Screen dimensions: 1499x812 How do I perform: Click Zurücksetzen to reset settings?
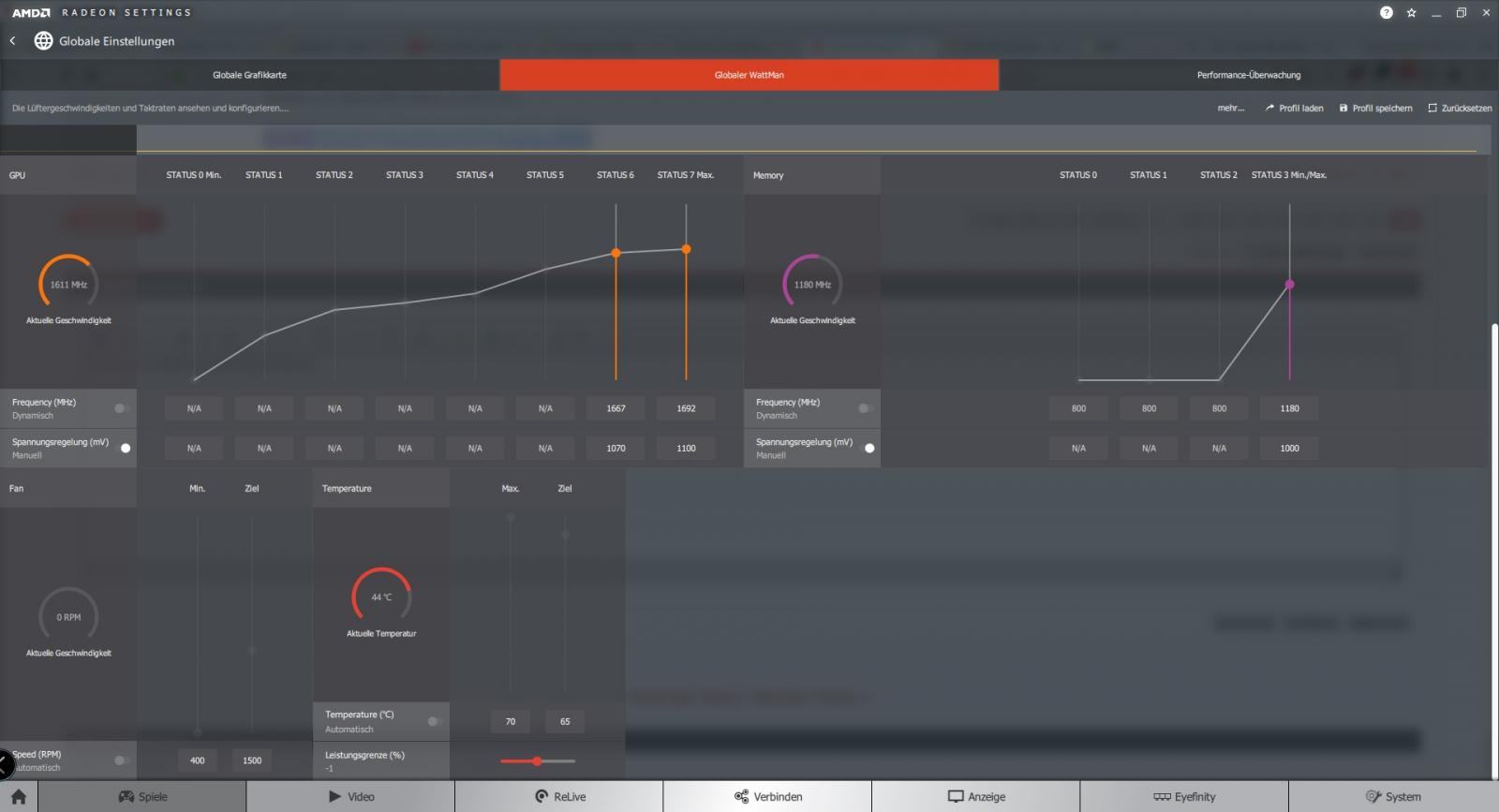[x=1460, y=108]
